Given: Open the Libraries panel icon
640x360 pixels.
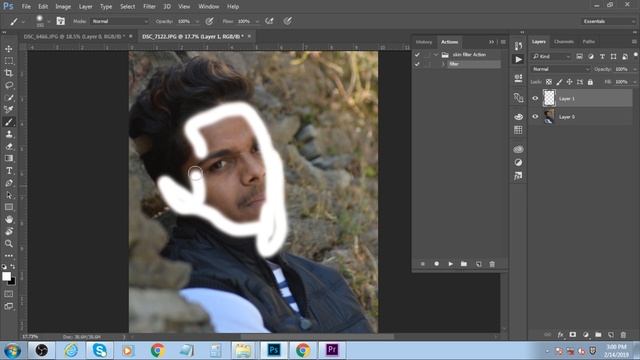Looking at the screenshot, I should click(518, 149).
